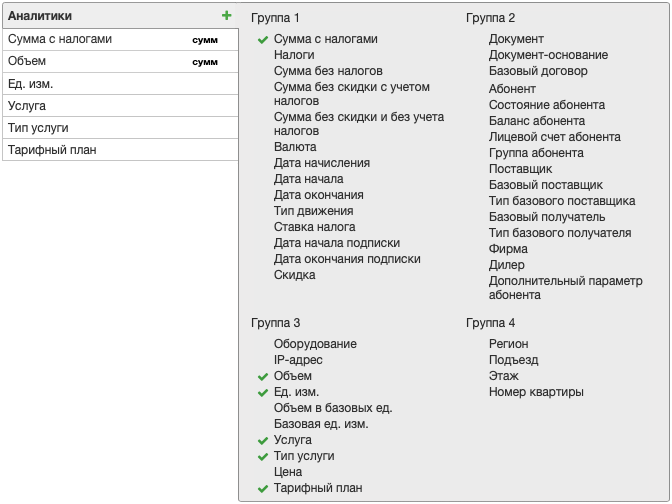This screenshot has width=672, height=504.
Task: Open the сумм aggregation selector for Сумма с налогами
Action: [205, 40]
